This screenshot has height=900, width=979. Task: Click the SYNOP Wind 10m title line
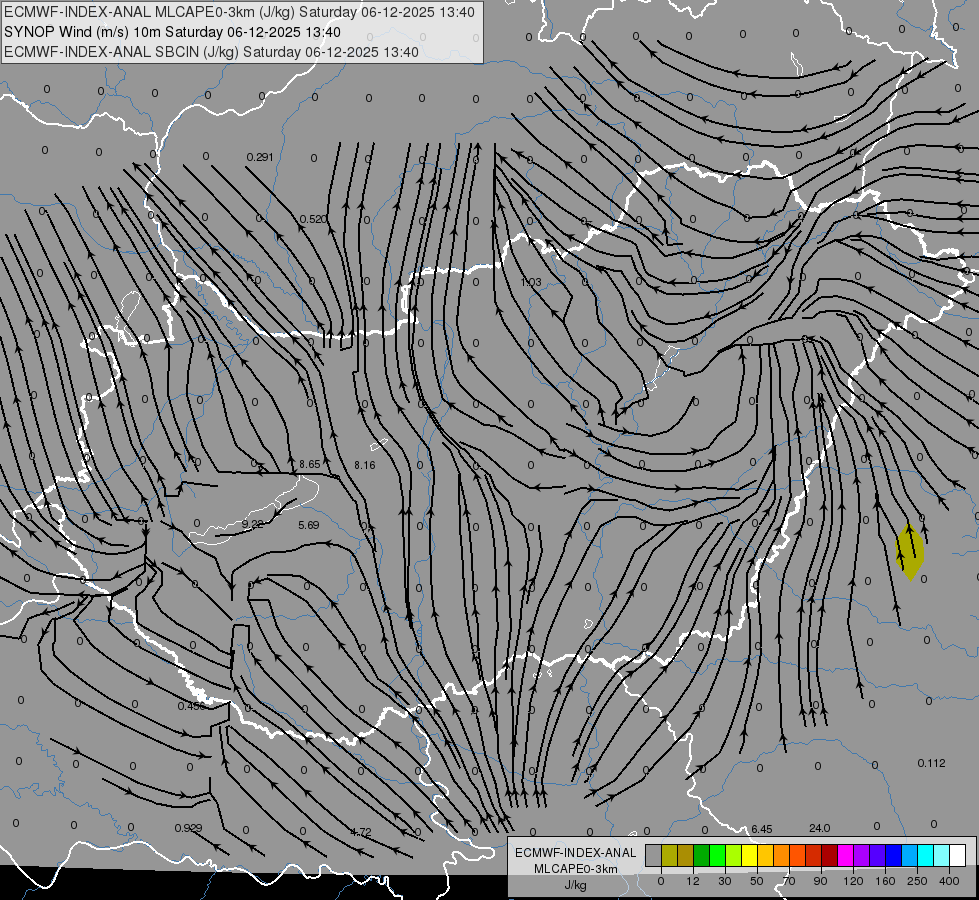pos(172,32)
